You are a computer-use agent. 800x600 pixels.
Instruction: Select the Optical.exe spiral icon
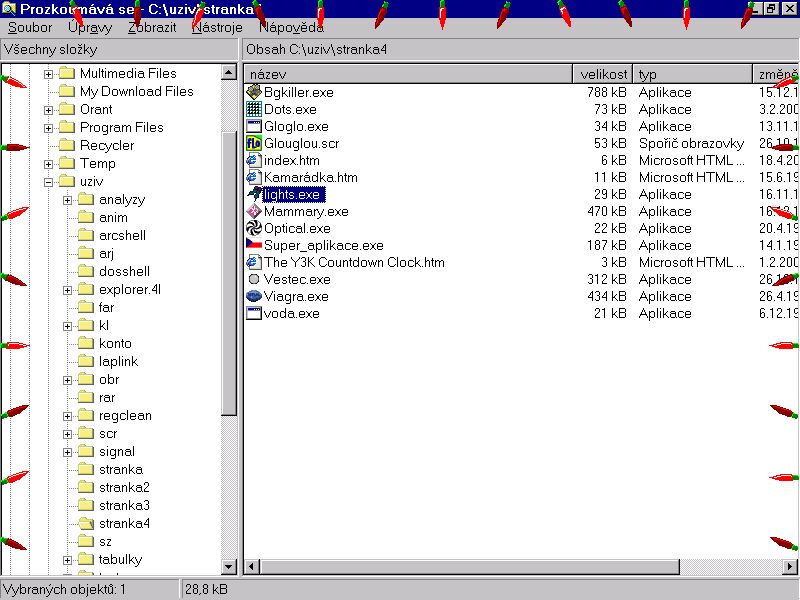(254, 228)
